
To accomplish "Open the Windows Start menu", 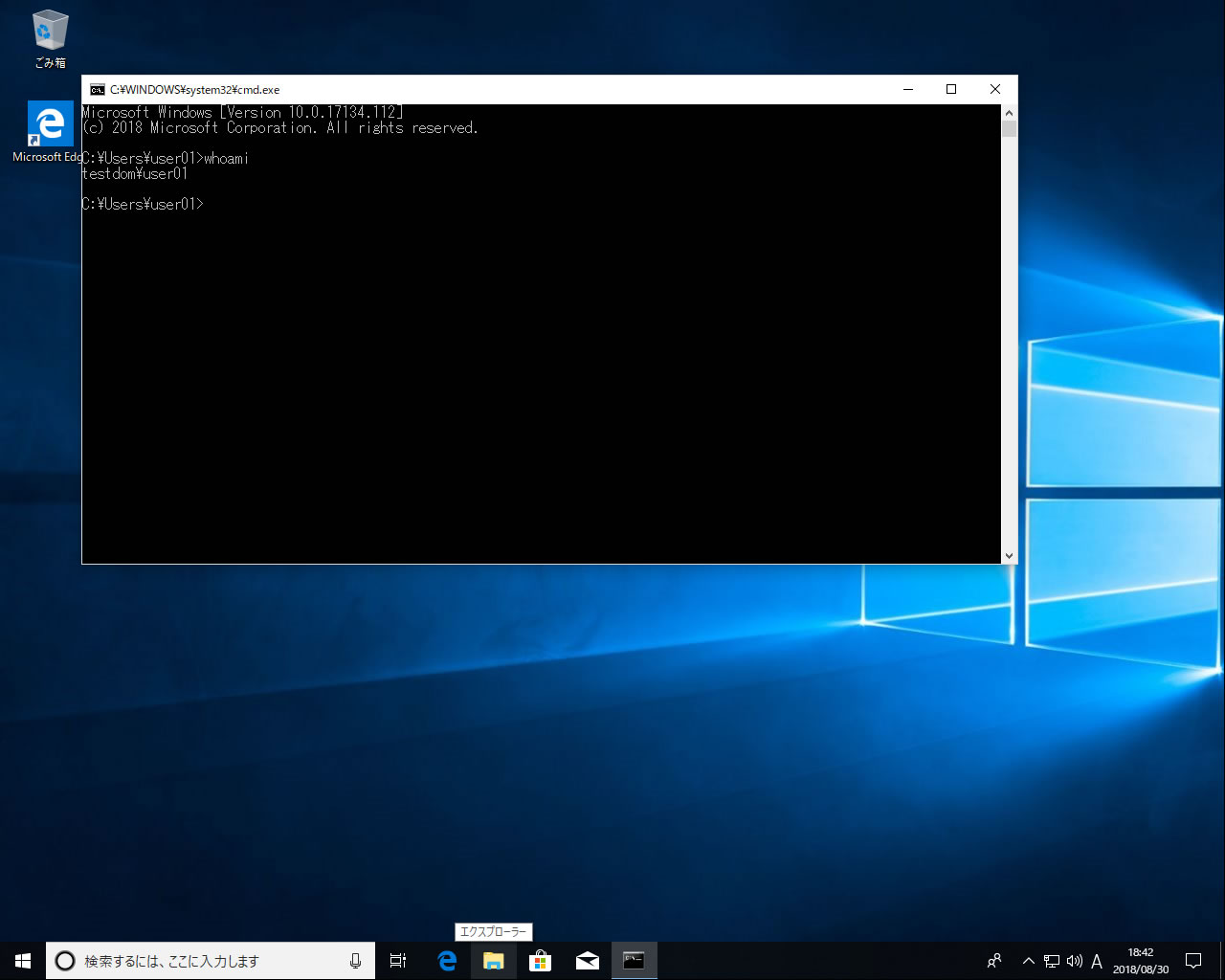I will 23,961.
